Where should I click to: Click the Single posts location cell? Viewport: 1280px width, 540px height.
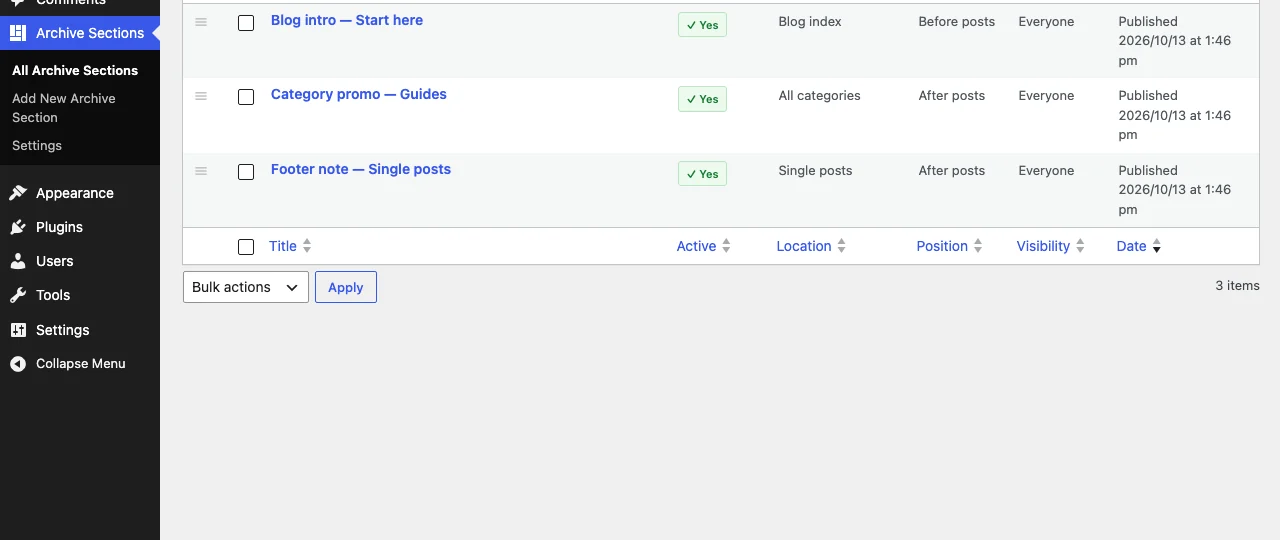[816, 171]
